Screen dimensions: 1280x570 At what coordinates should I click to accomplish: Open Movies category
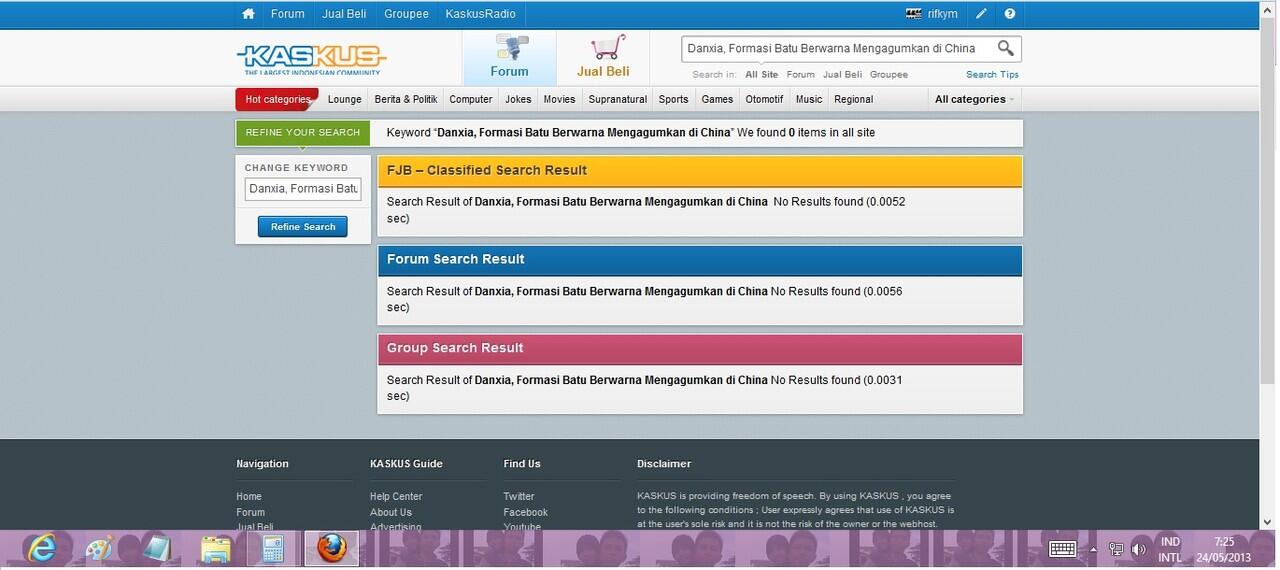559,99
